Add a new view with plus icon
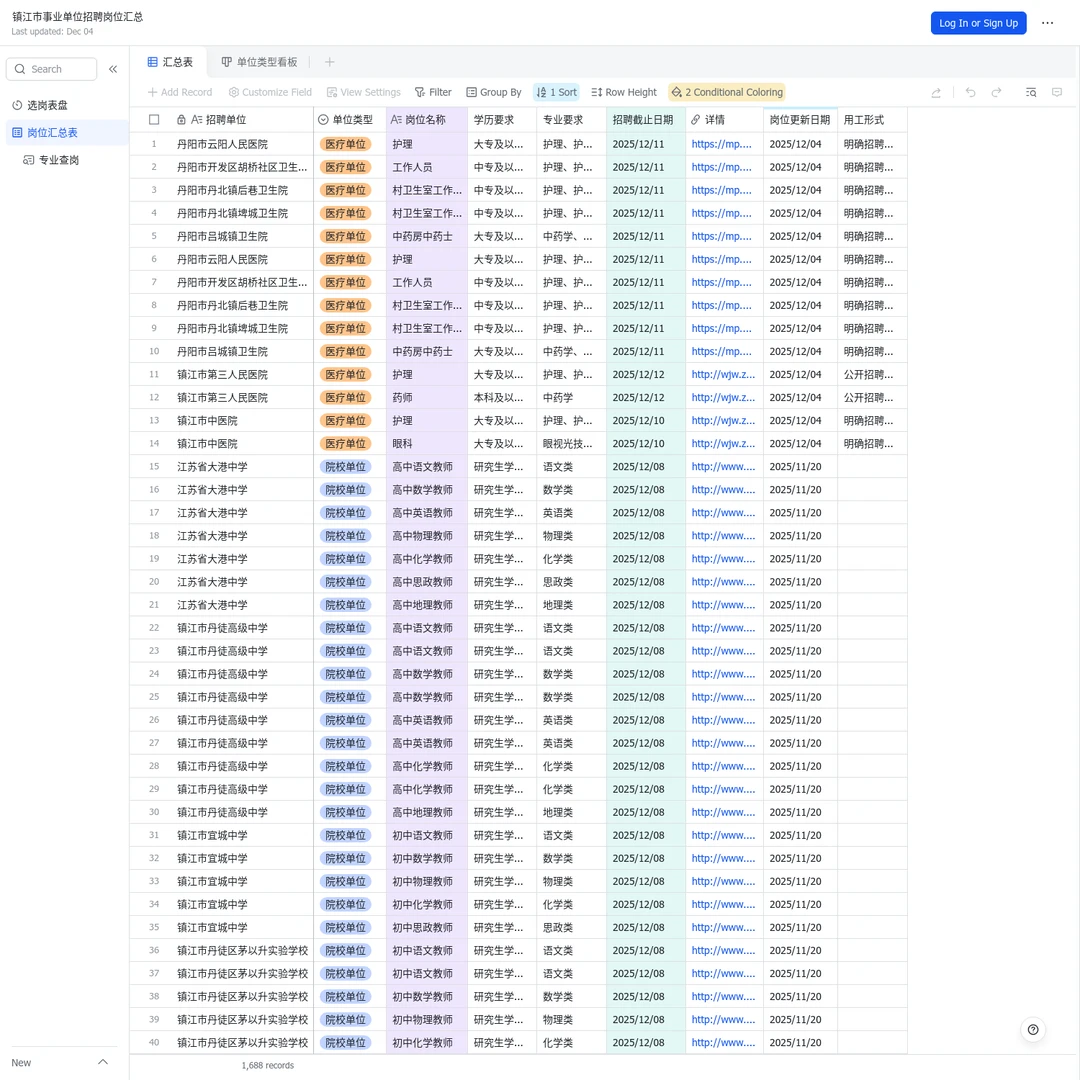The image size is (1080, 1080). click(x=330, y=62)
